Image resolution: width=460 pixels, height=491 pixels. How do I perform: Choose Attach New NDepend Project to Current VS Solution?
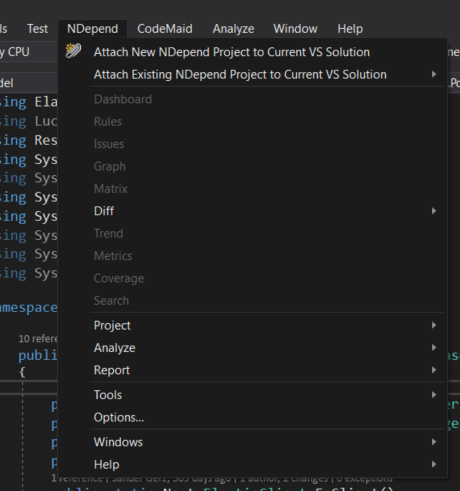[x=252, y=52]
